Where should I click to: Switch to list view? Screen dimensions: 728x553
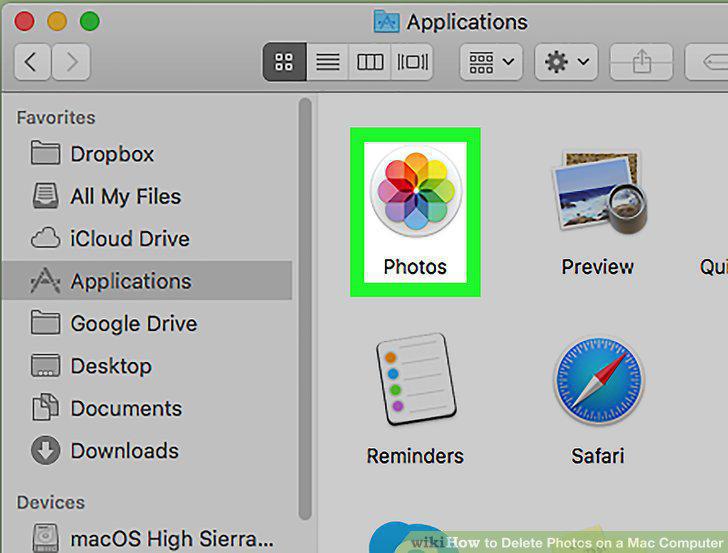(x=327, y=62)
